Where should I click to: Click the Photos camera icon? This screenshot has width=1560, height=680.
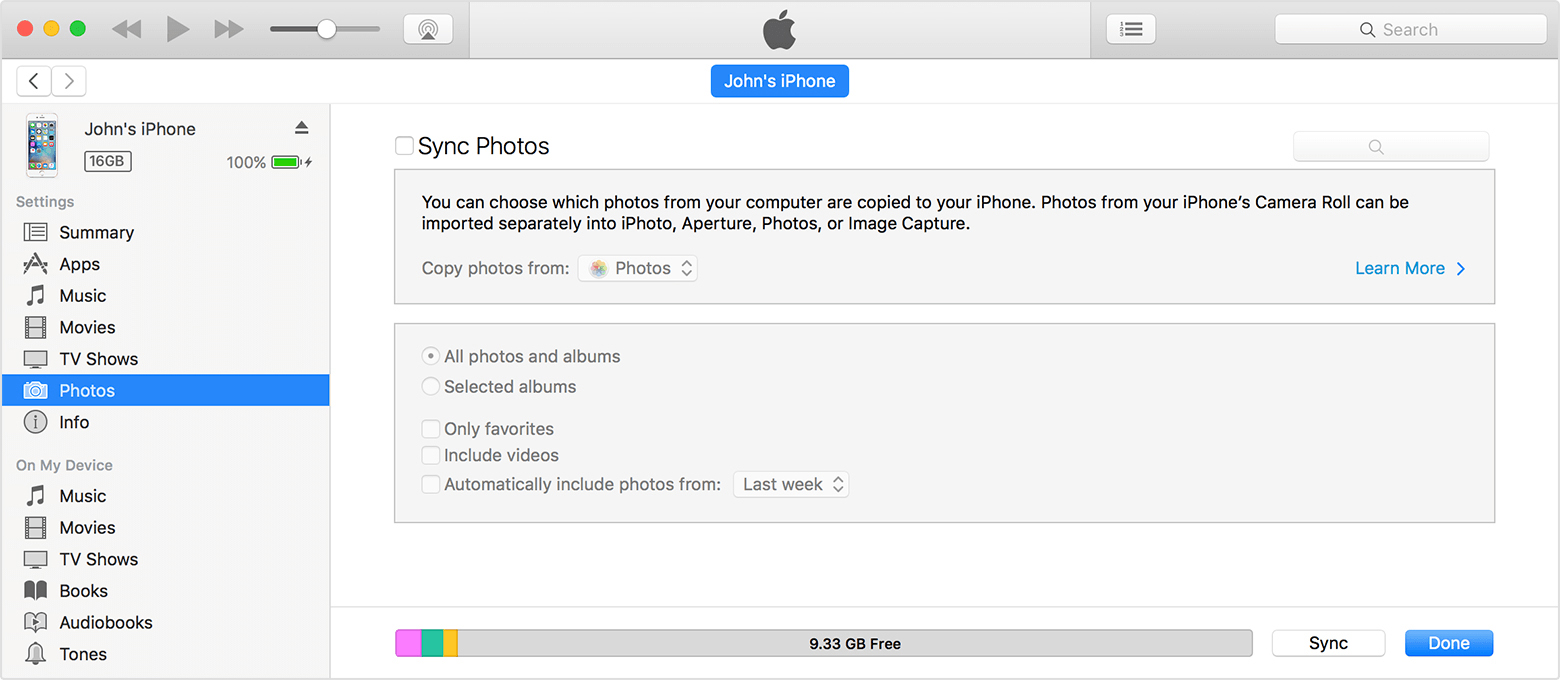point(35,390)
